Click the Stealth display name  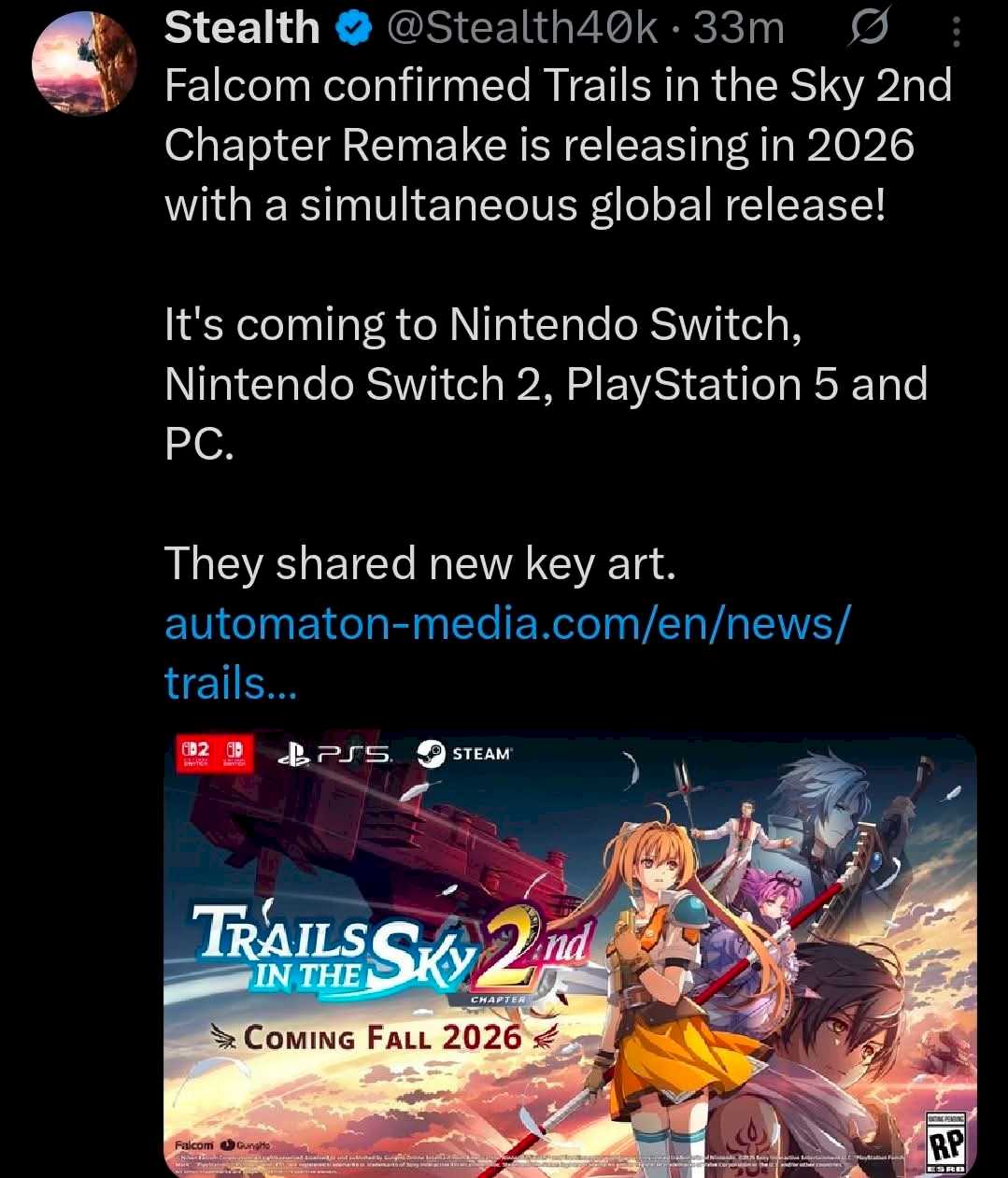point(241,29)
